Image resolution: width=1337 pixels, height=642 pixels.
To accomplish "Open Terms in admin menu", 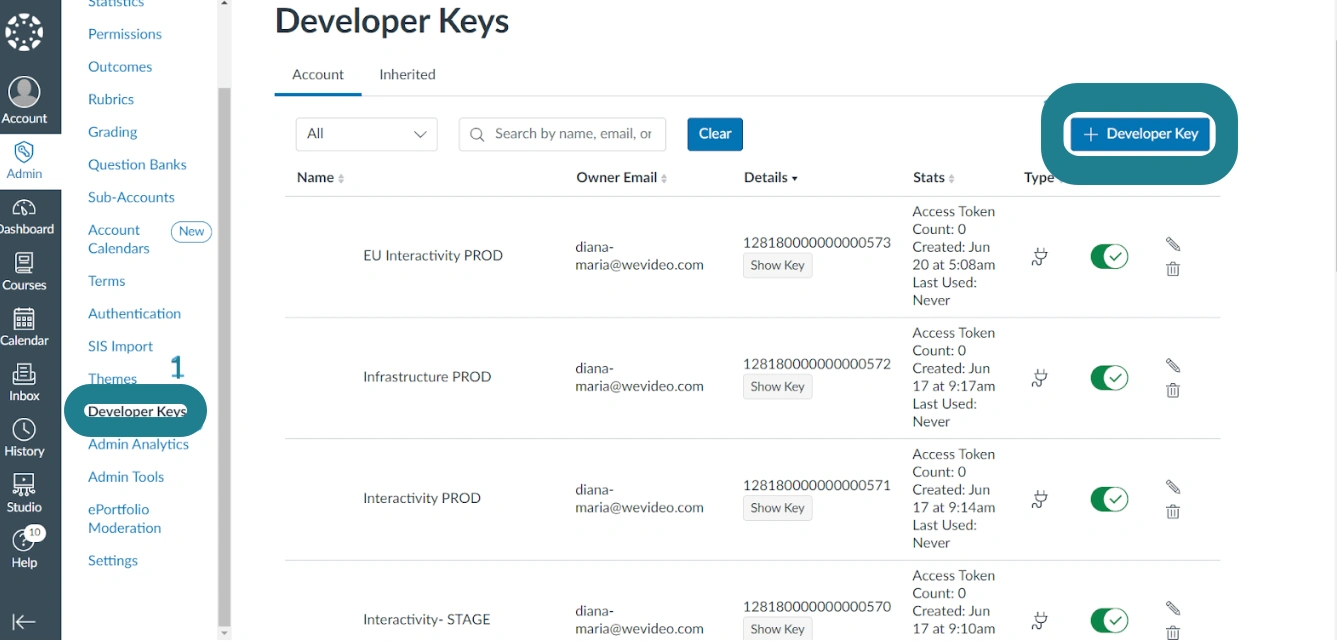I will pyautogui.click(x=106, y=281).
